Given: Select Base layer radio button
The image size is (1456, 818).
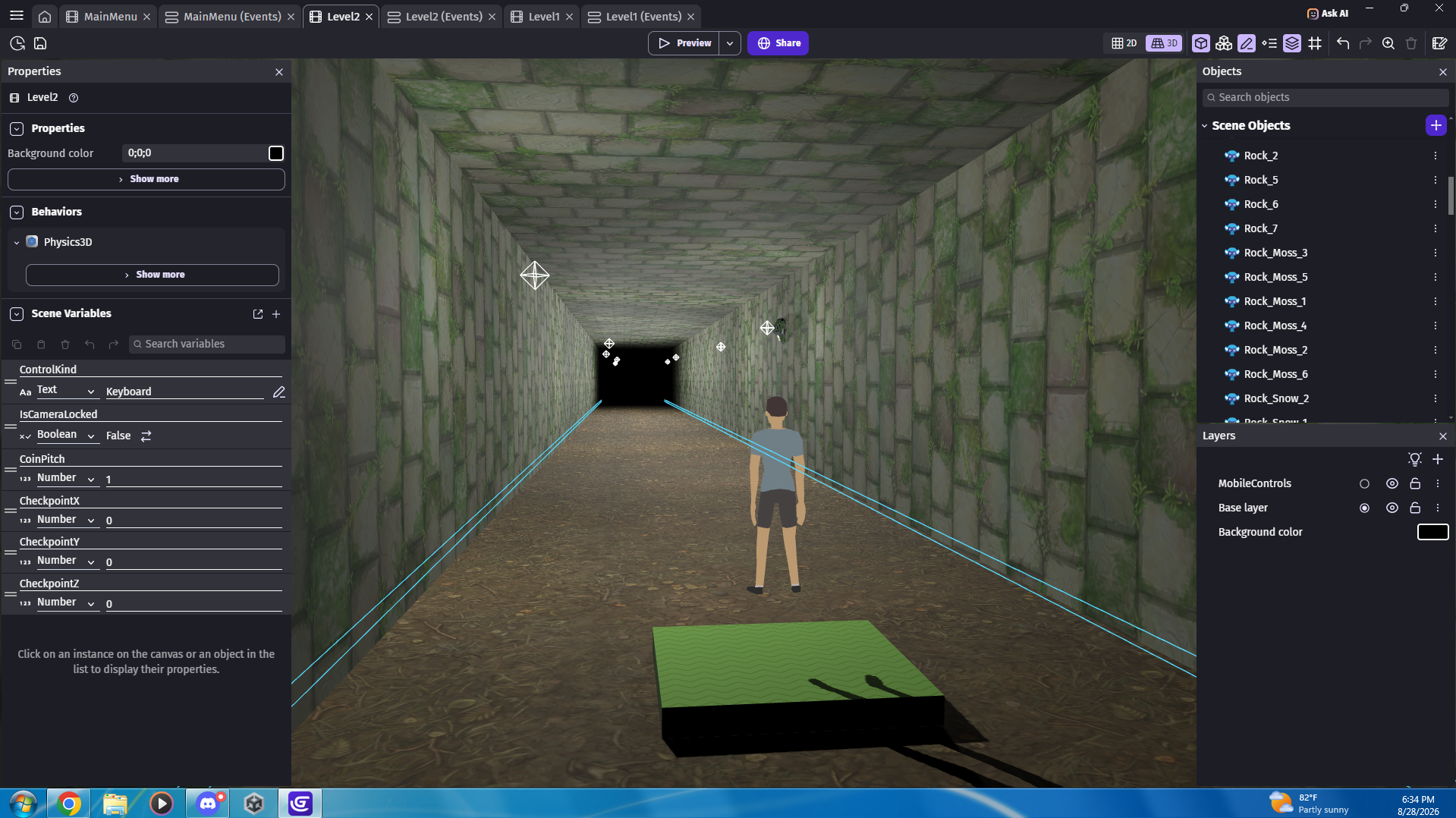Looking at the screenshot, I should pyautogui.click(x=1364, y=508).
